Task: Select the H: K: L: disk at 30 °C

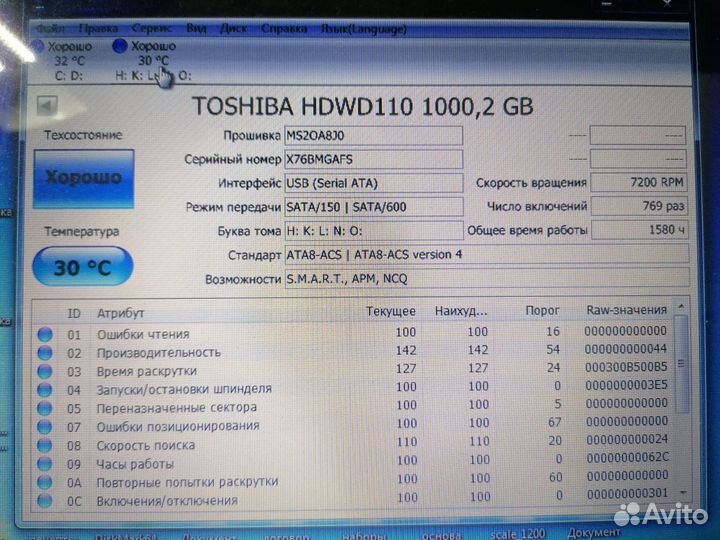Action: pos(152,60)
